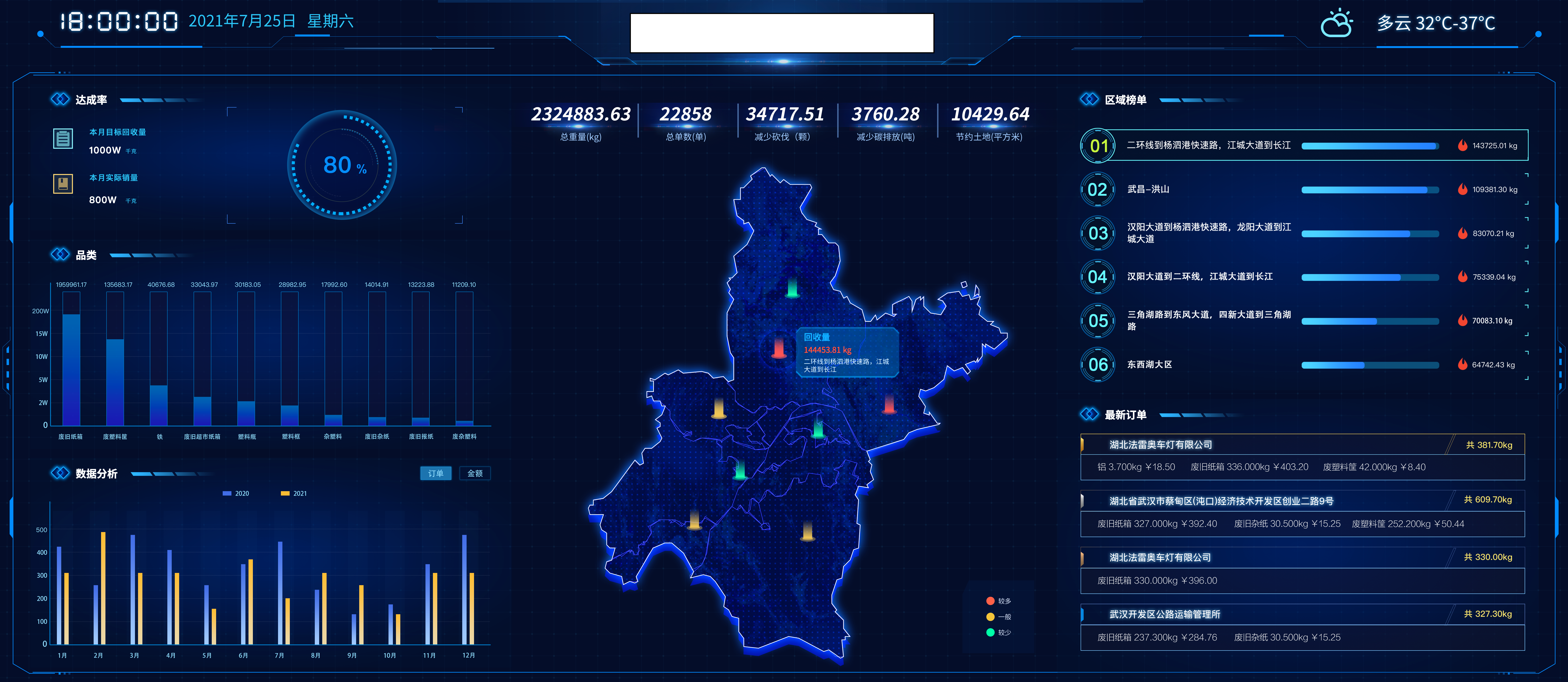
Task: Toggle the 2020 series legend
Action: click(236, 493)
